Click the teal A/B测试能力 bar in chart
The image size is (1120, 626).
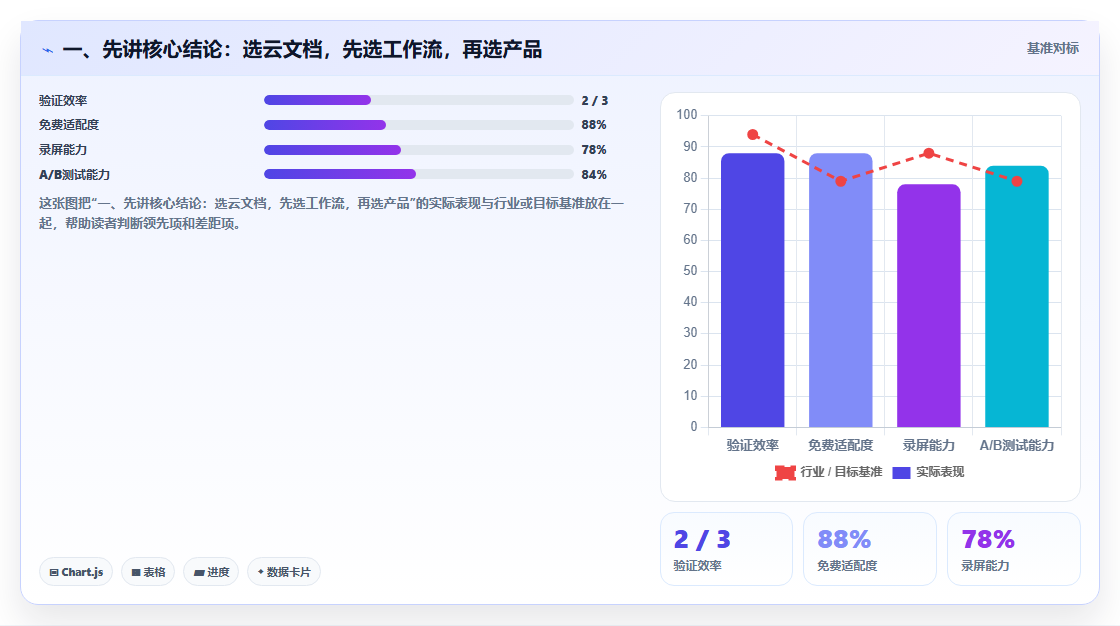(x=1016, y=297)
